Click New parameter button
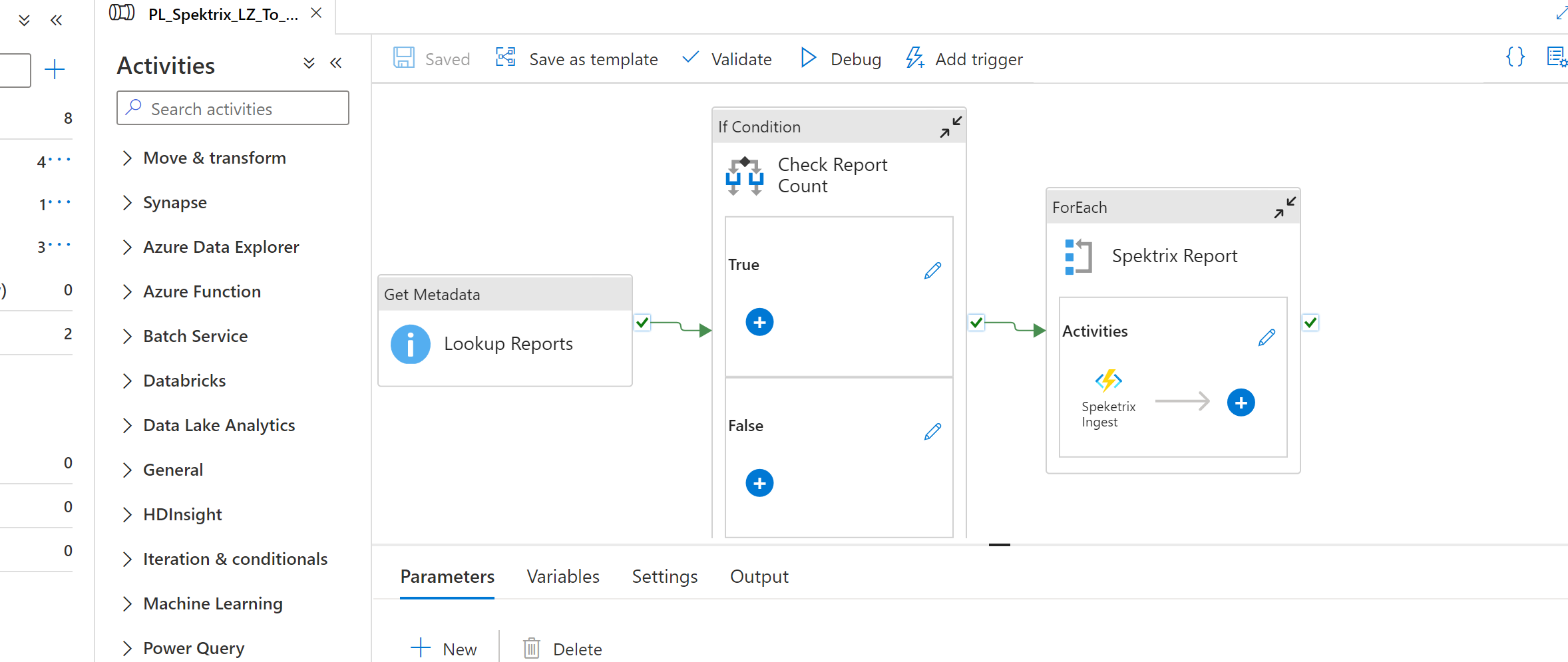Viewport: 1568px width, 662px height. pos(444,649)
